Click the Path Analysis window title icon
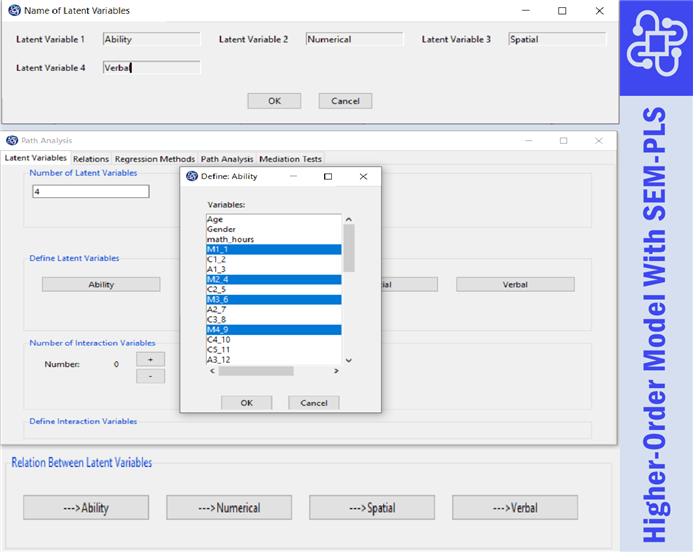 (x=13, y=141)
